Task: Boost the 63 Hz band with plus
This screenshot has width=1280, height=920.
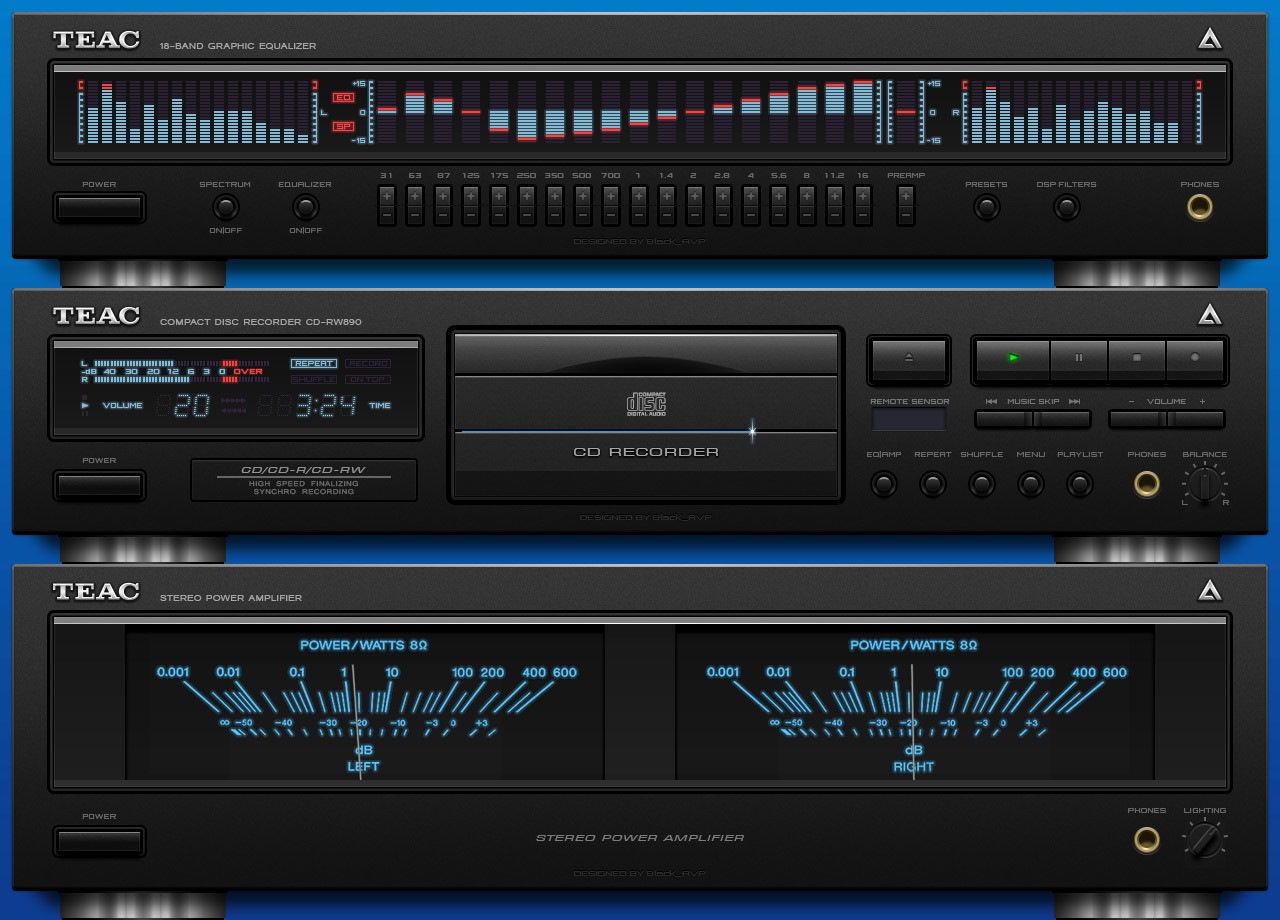Action: [x=414, y=195]
